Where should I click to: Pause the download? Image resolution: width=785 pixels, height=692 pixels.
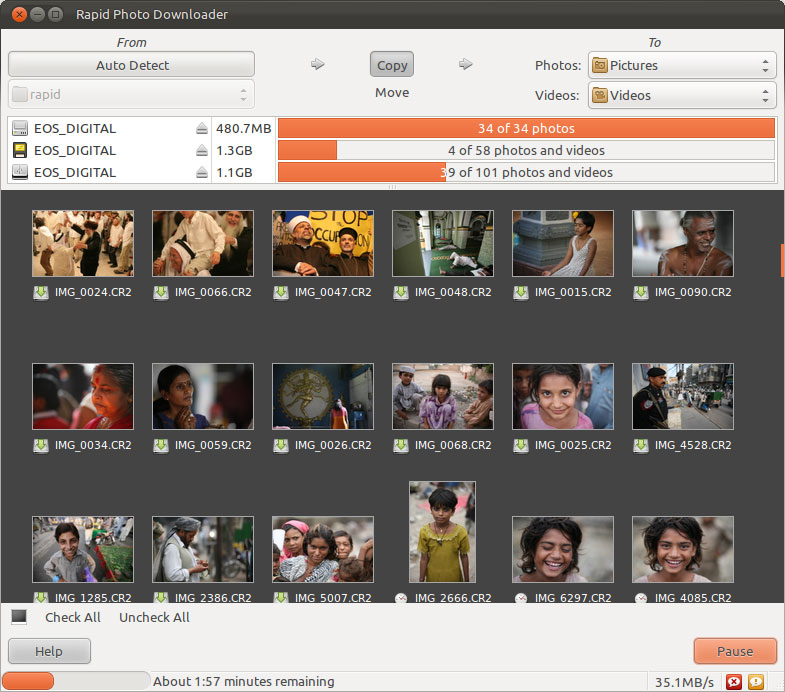pos(735,651)
